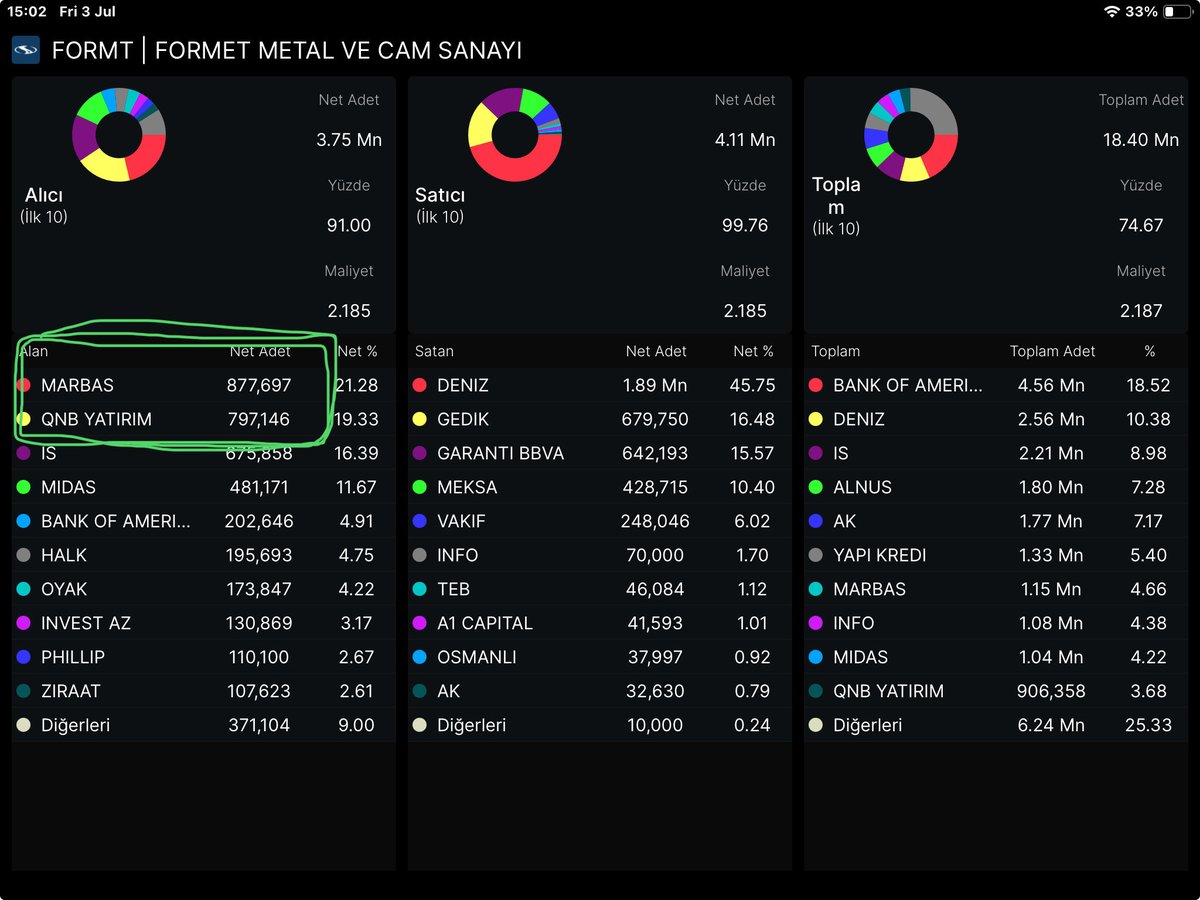Sort buyers by Net % column header
The height and width of the screenshot is (900, 1200).
click(358, 351)
